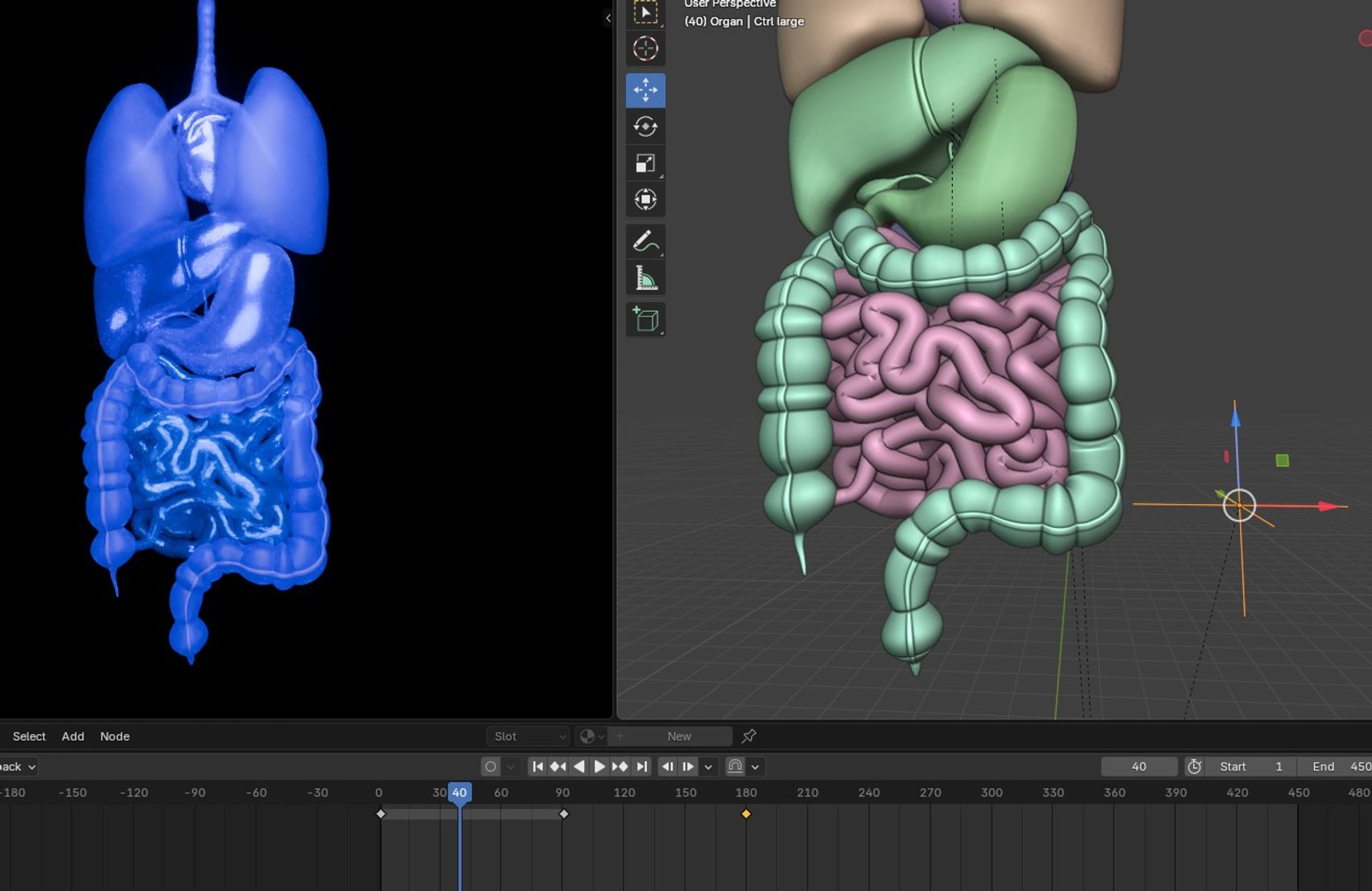The image size is (1372, 891).
Task: Open the Node menu
Action: [x=115, y=736]
